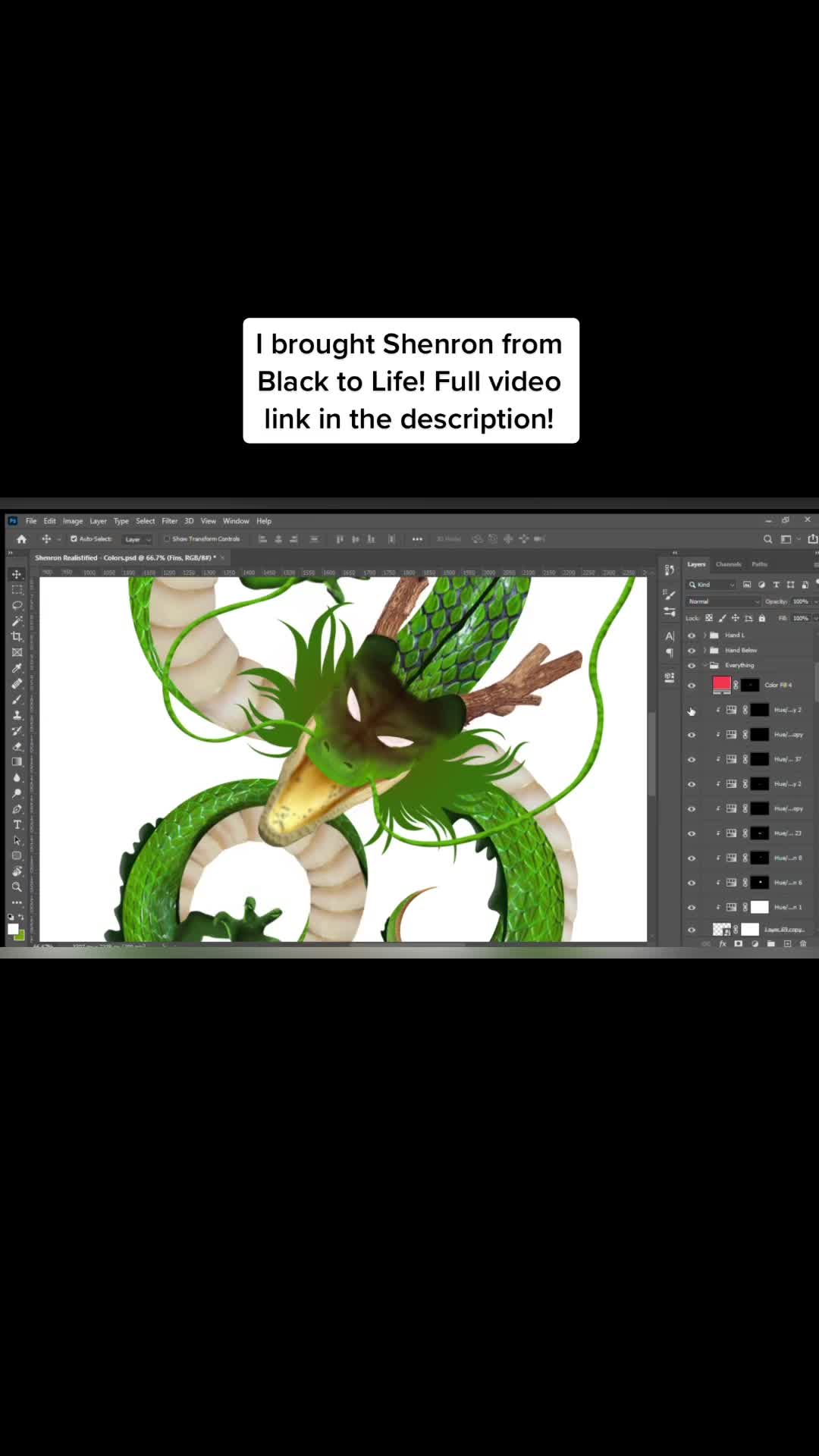The image size is (819, 1456).
Task: Hide the Color Fill 4 layer
Action: (x=691, y=686)
